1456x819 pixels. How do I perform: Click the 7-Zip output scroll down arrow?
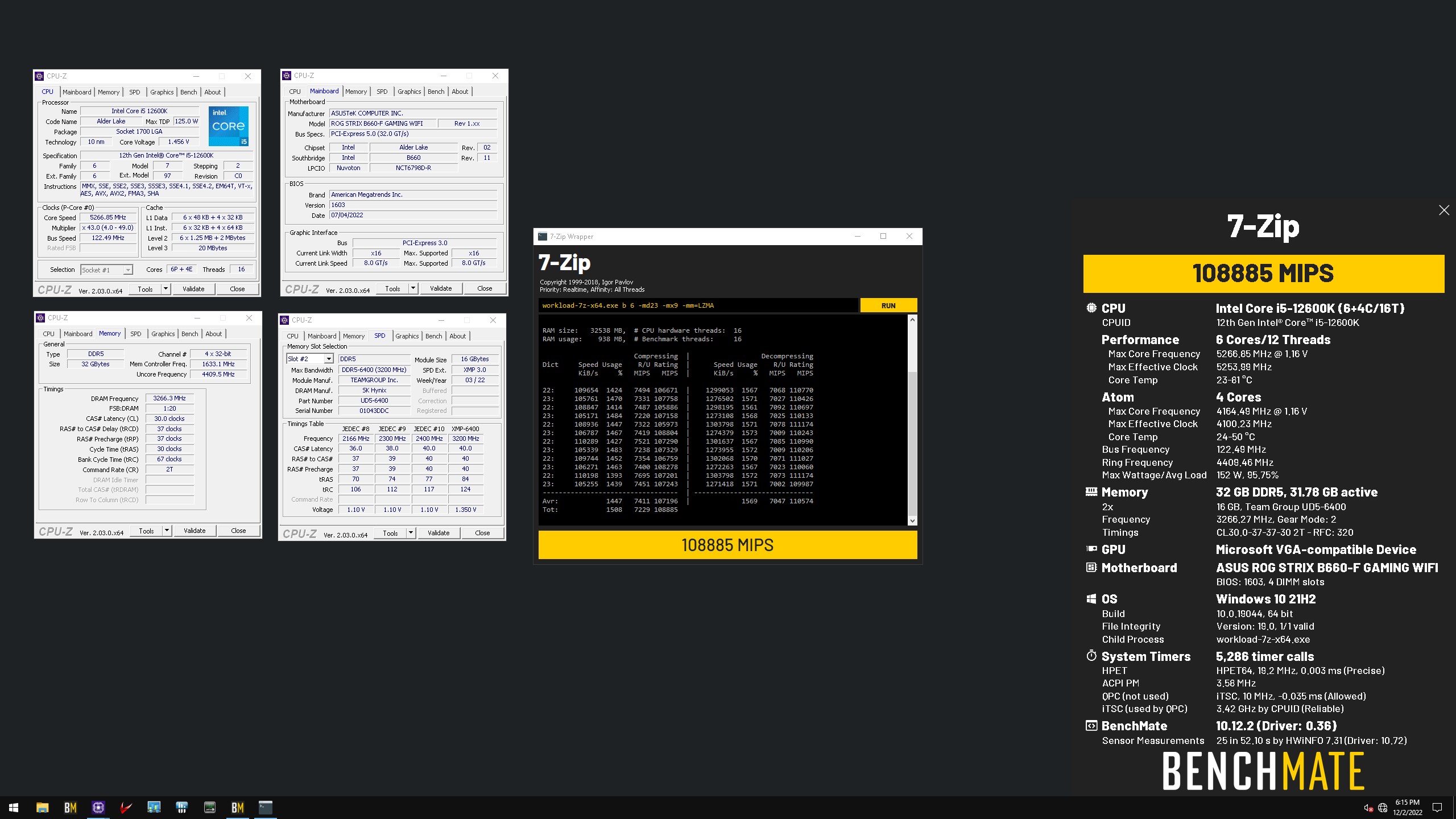click(912, 520)
